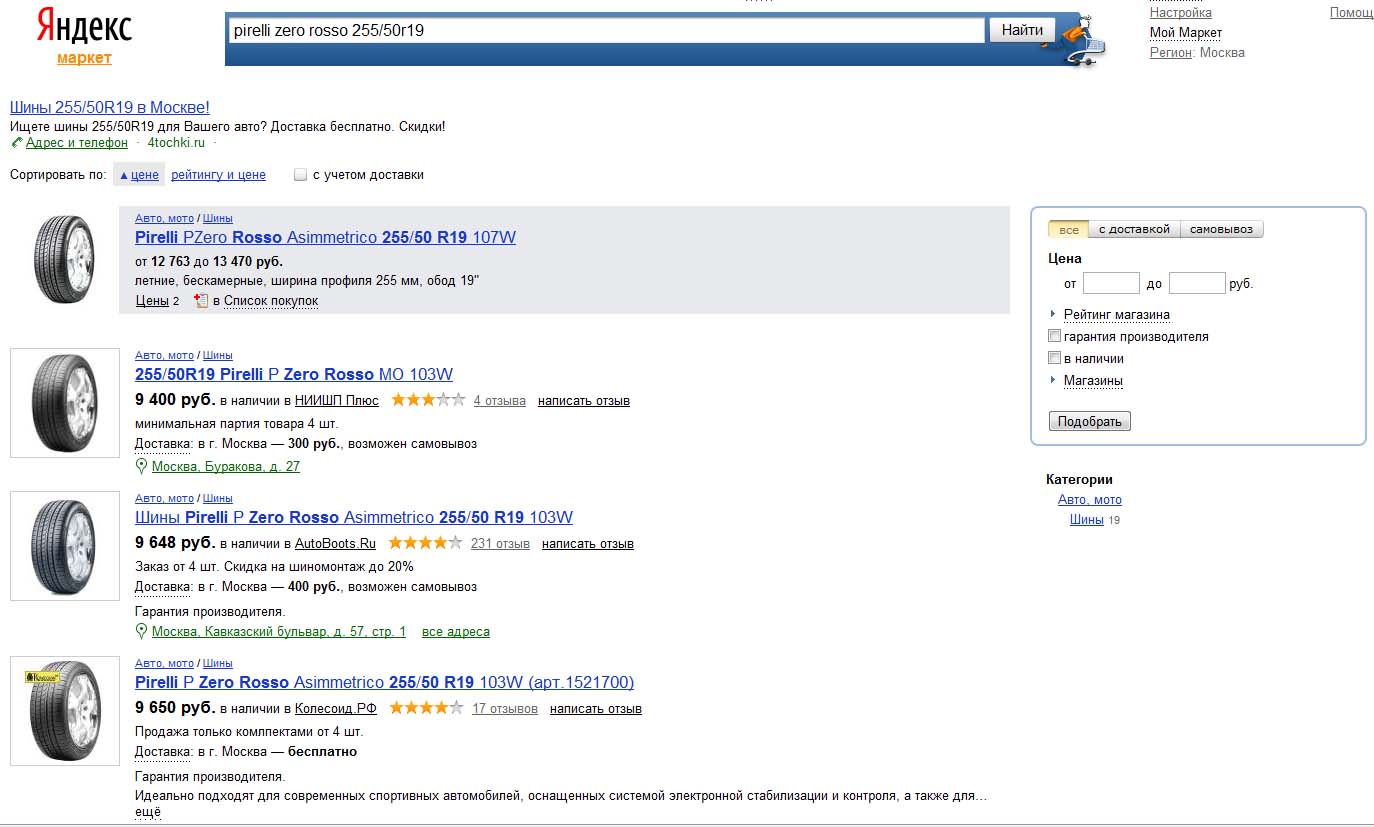Image resolution: width=1374 pixels, height=827 pixels.
Task: Switch to the все delivery tab
Action: [x=1069, y=229]
